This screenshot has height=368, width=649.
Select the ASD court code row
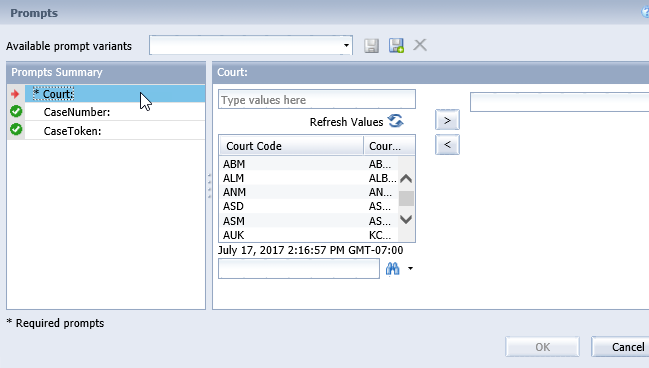click(x=308, y=206)
